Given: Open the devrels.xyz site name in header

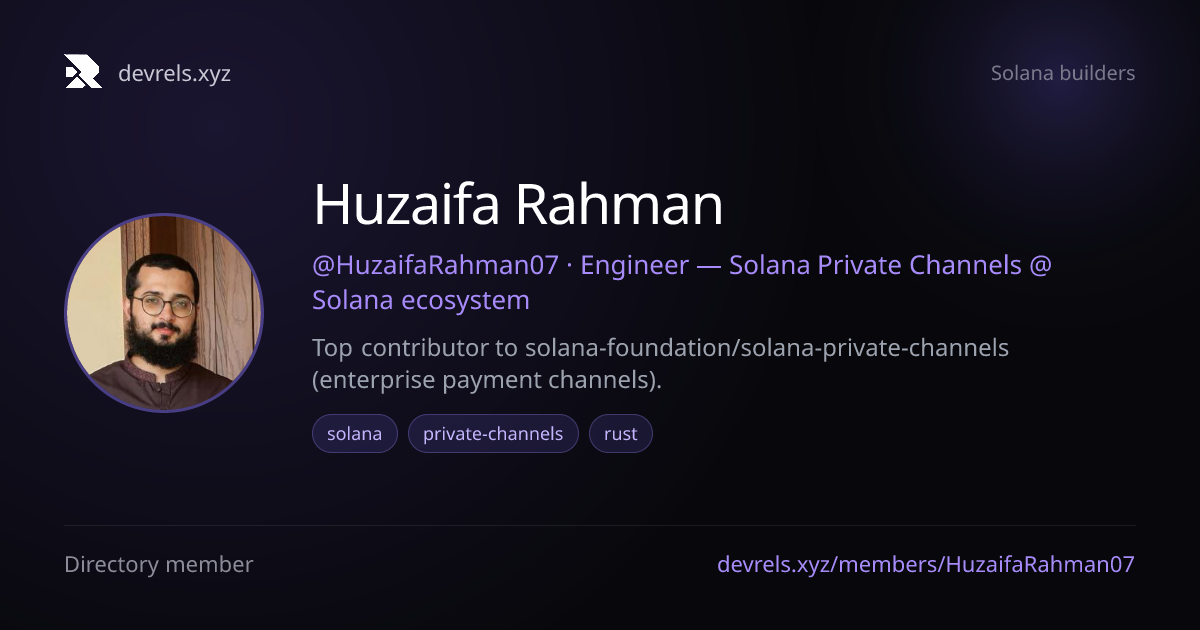Looking at the screenshot, I should tap(174, 73).
